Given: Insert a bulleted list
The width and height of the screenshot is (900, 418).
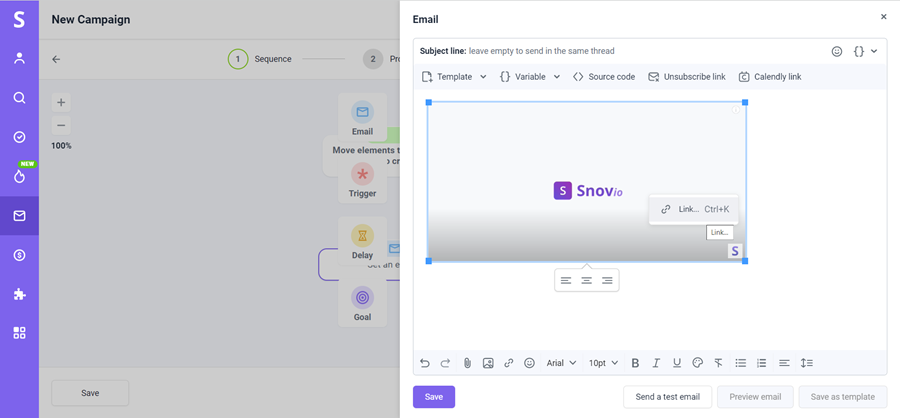Looking at the screenshot, I should [x=741, y=363].
